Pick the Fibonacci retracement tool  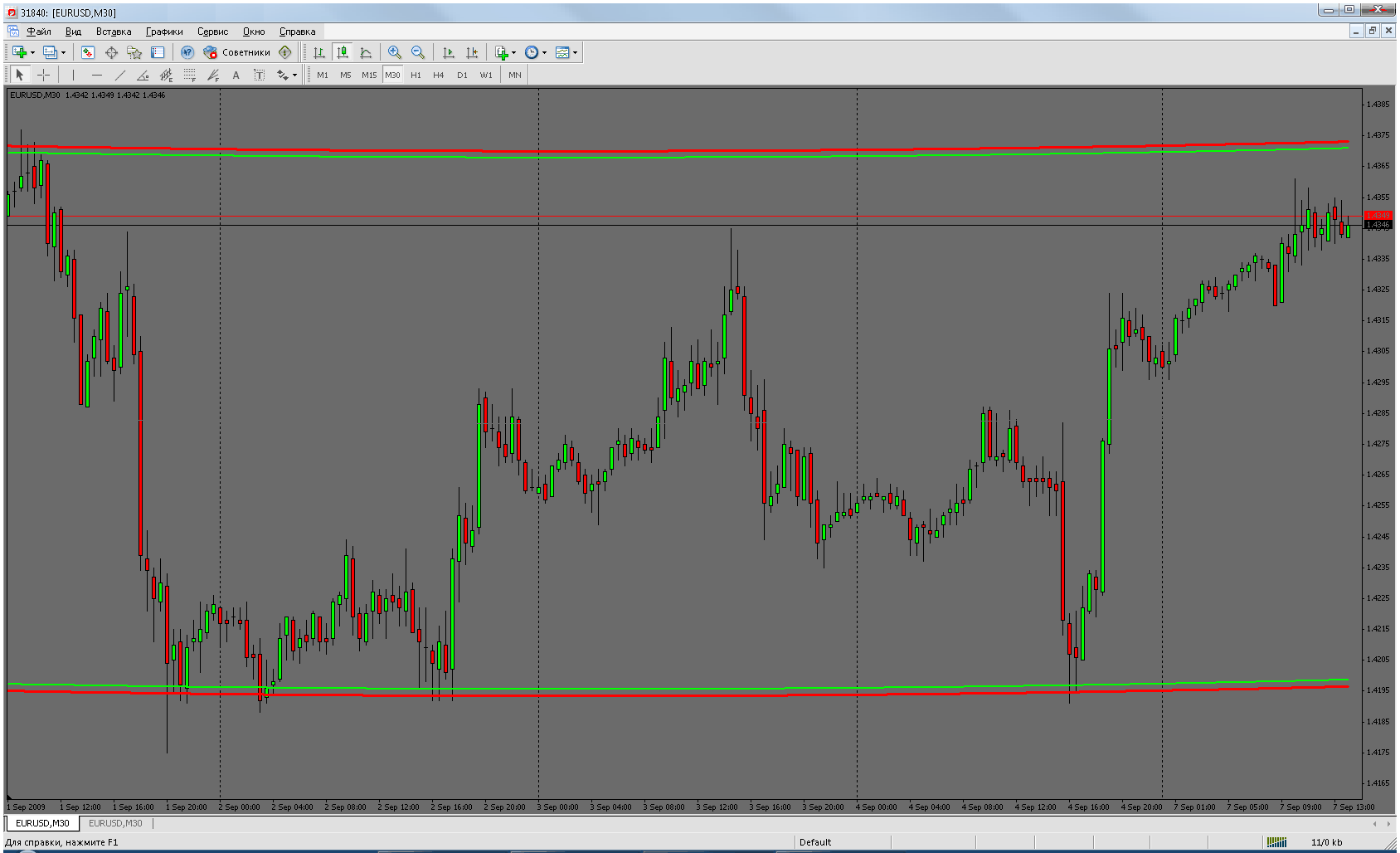tap(190, 75)
